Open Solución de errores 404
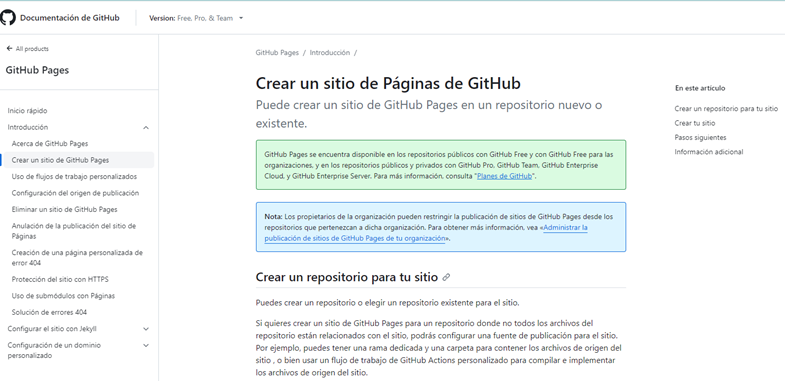785x381 pixels. (49, 312)
